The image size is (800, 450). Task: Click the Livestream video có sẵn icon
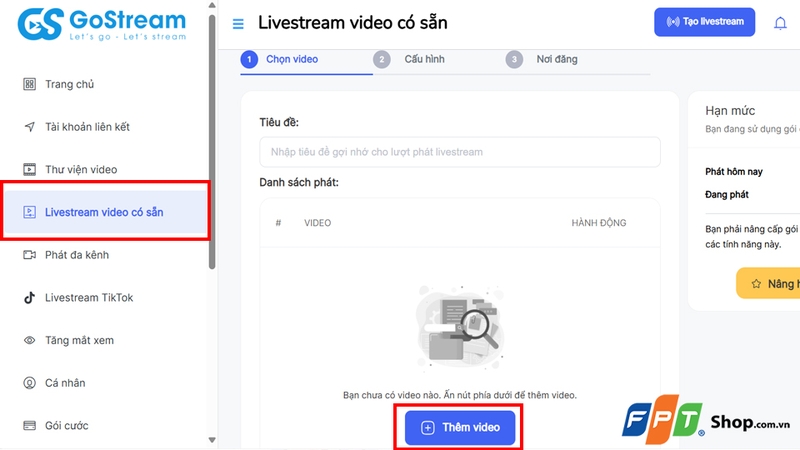click(30, 212)
